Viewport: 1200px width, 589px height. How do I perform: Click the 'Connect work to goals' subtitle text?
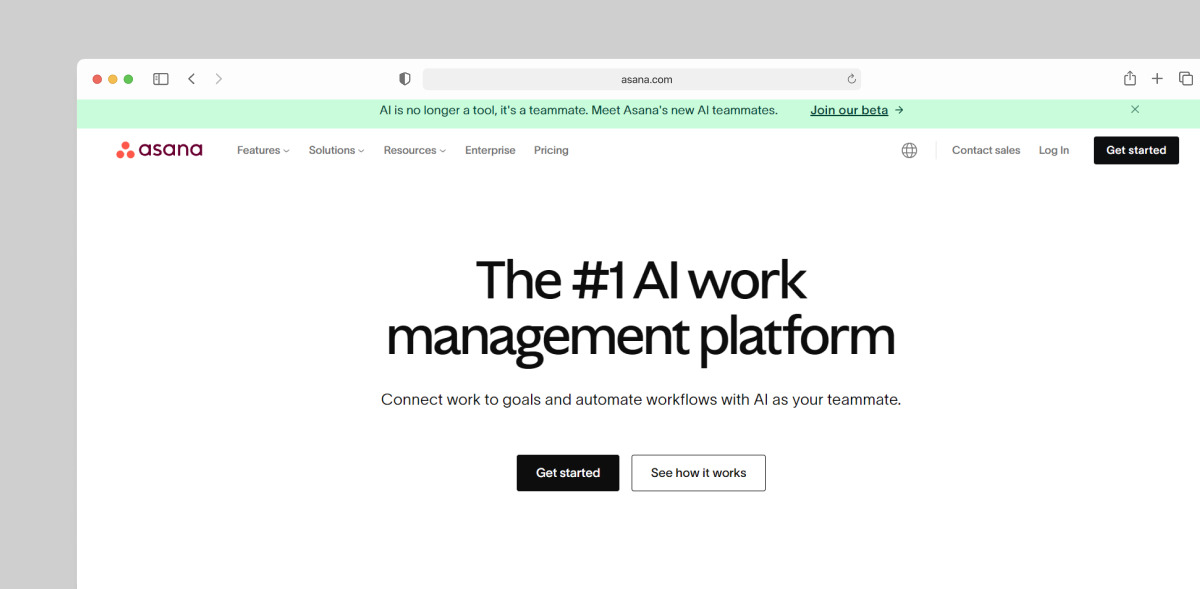(x=641, y=399)
